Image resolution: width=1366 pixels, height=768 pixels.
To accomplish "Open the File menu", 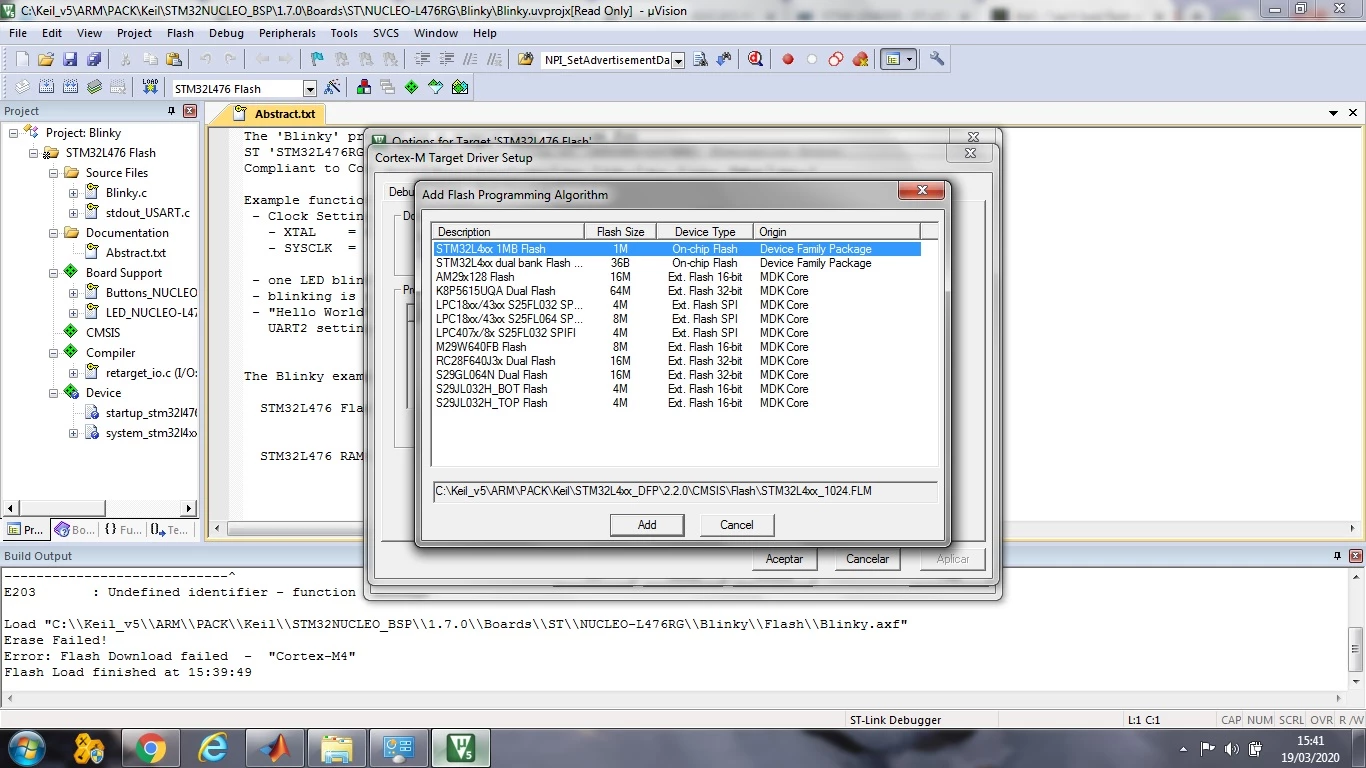I will 18,33.
